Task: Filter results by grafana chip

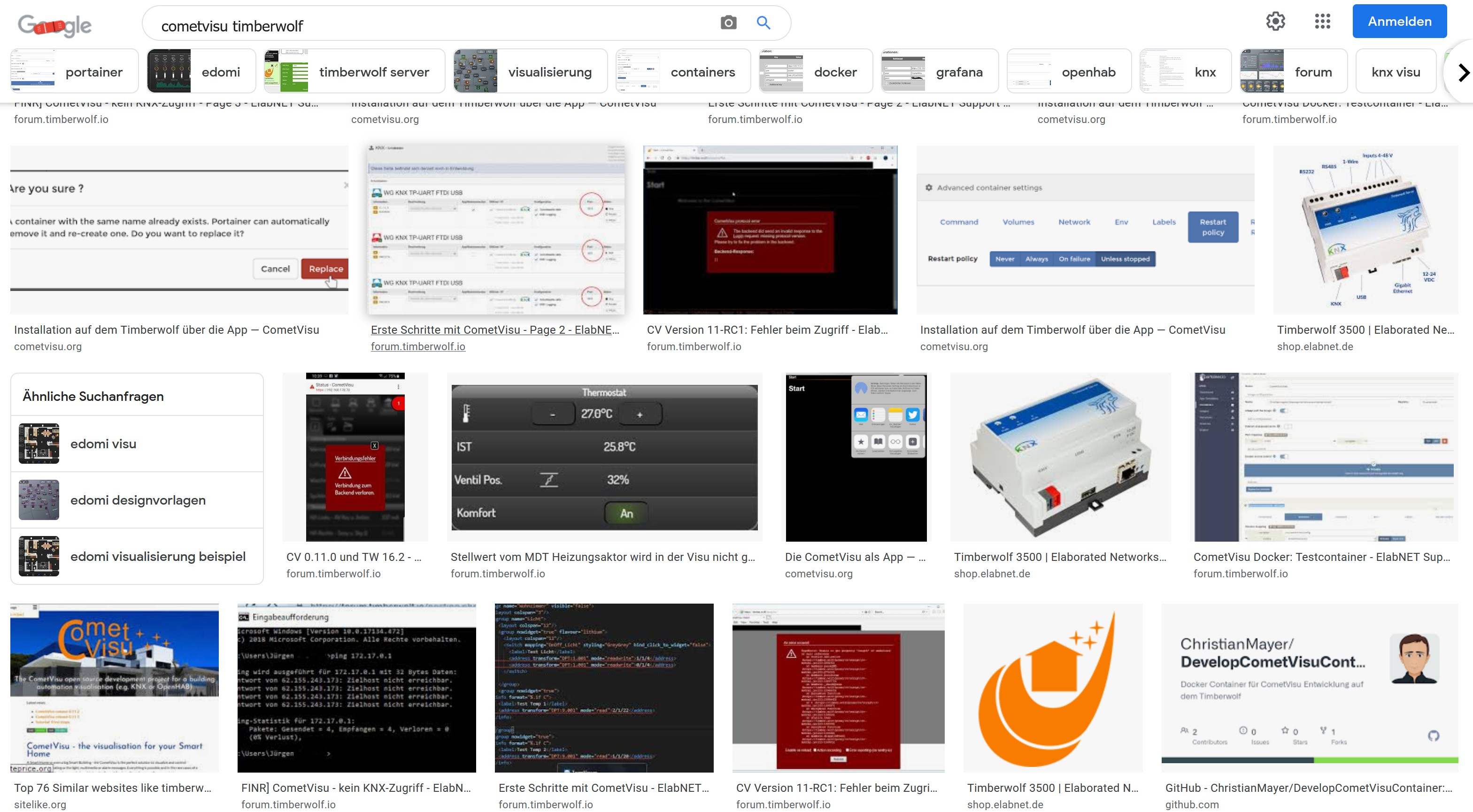Action: (x=939, y=72)
